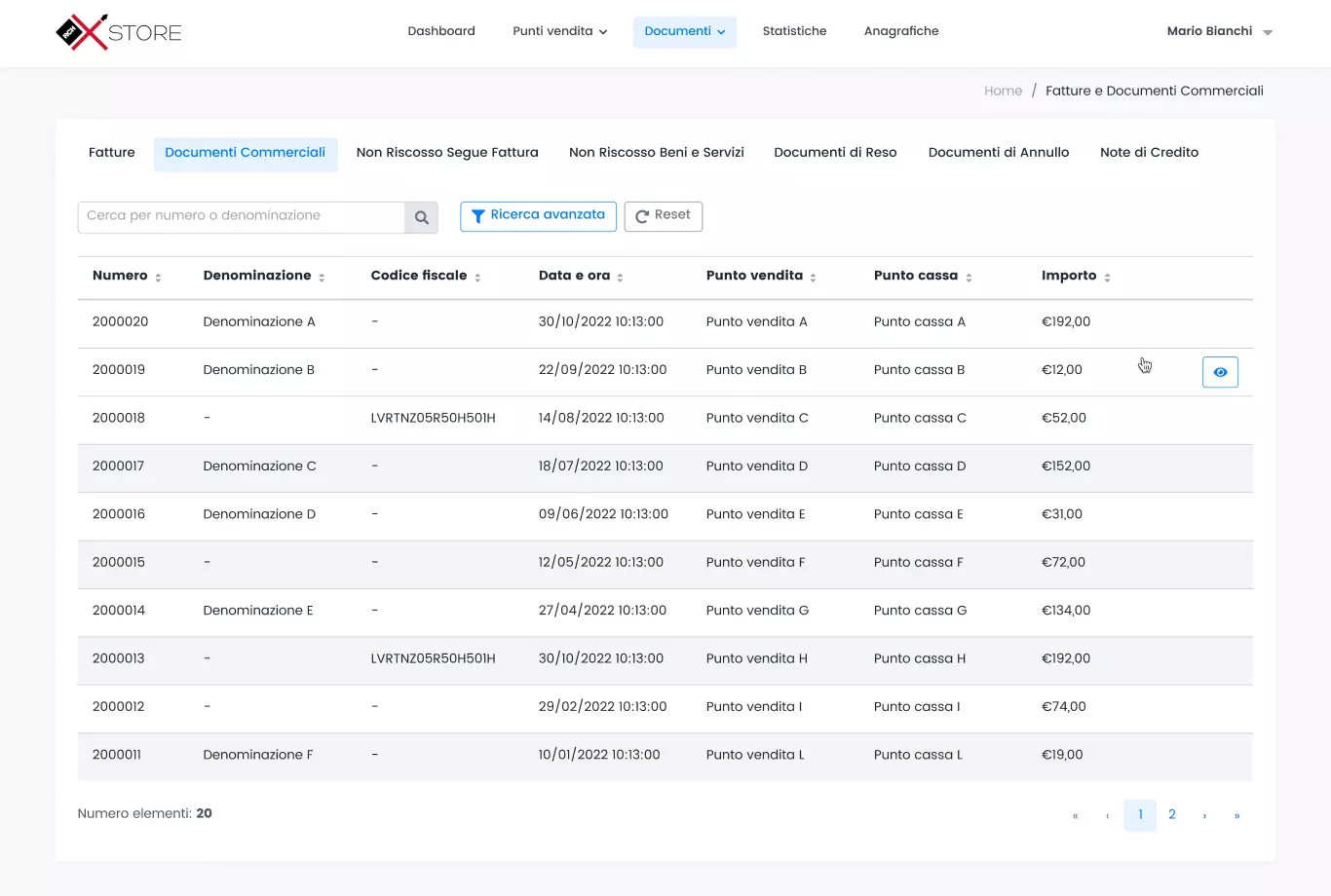Sort table by Numero column

[x=158, y=278]
